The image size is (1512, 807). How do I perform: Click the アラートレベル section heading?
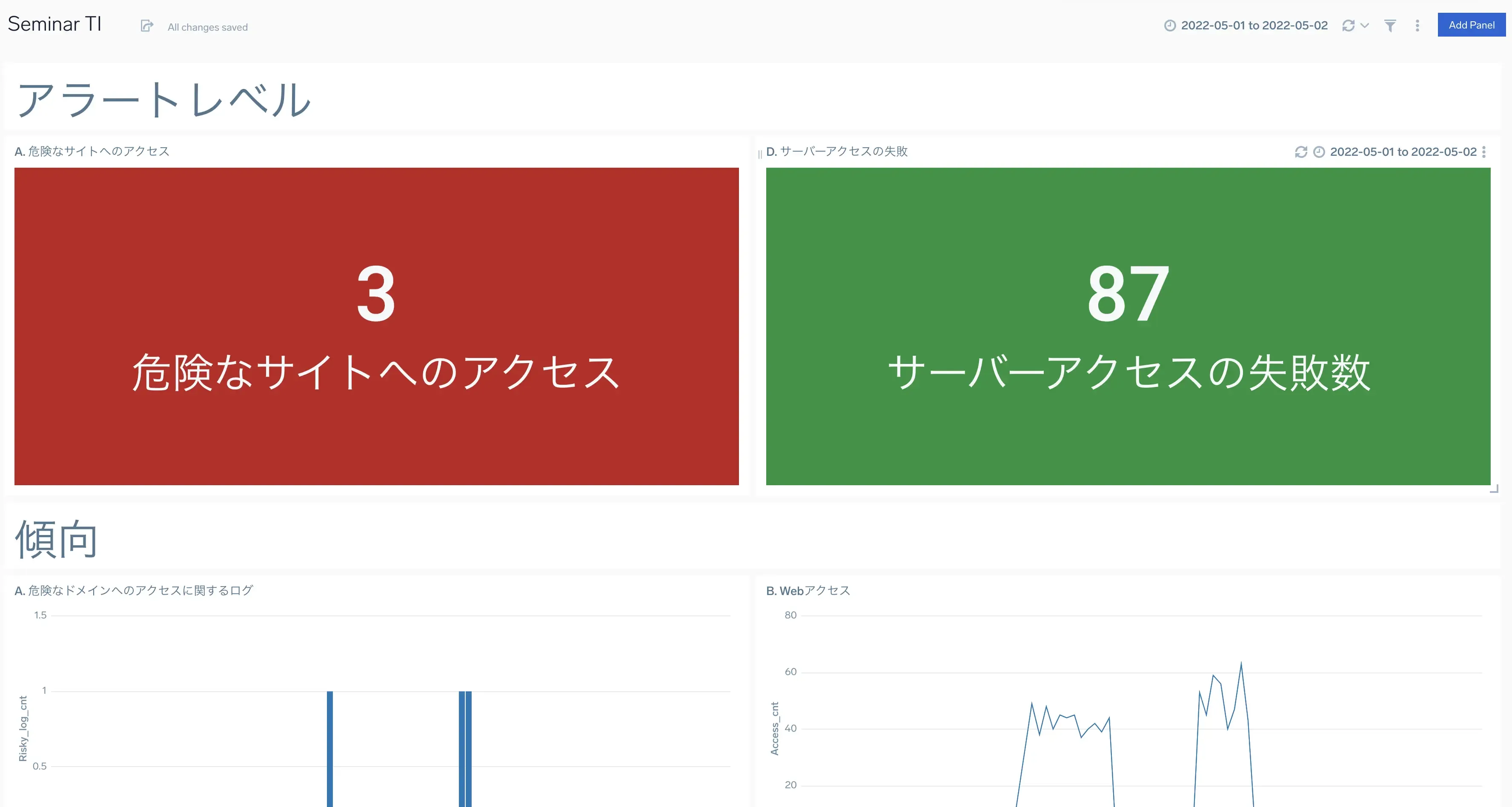point(164,100)
